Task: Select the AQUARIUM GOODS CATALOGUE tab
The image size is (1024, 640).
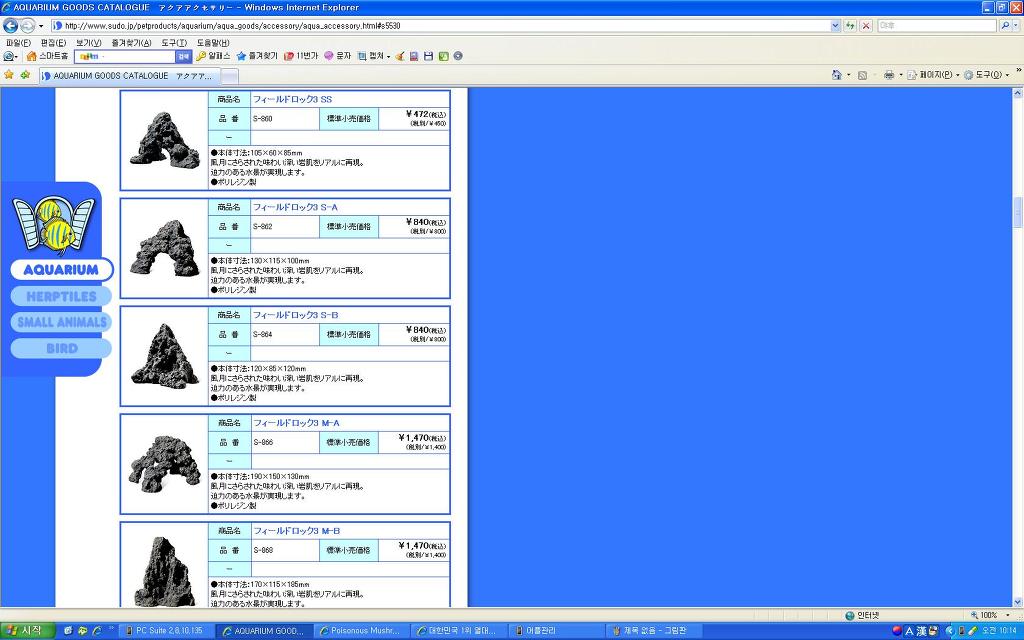Action: click(129, 76)
